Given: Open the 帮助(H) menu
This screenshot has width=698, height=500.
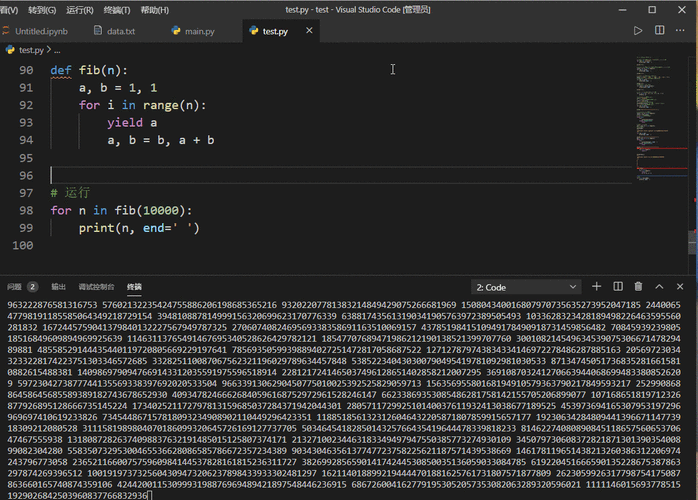Looking at the screenshot, I should pos(154,9).
